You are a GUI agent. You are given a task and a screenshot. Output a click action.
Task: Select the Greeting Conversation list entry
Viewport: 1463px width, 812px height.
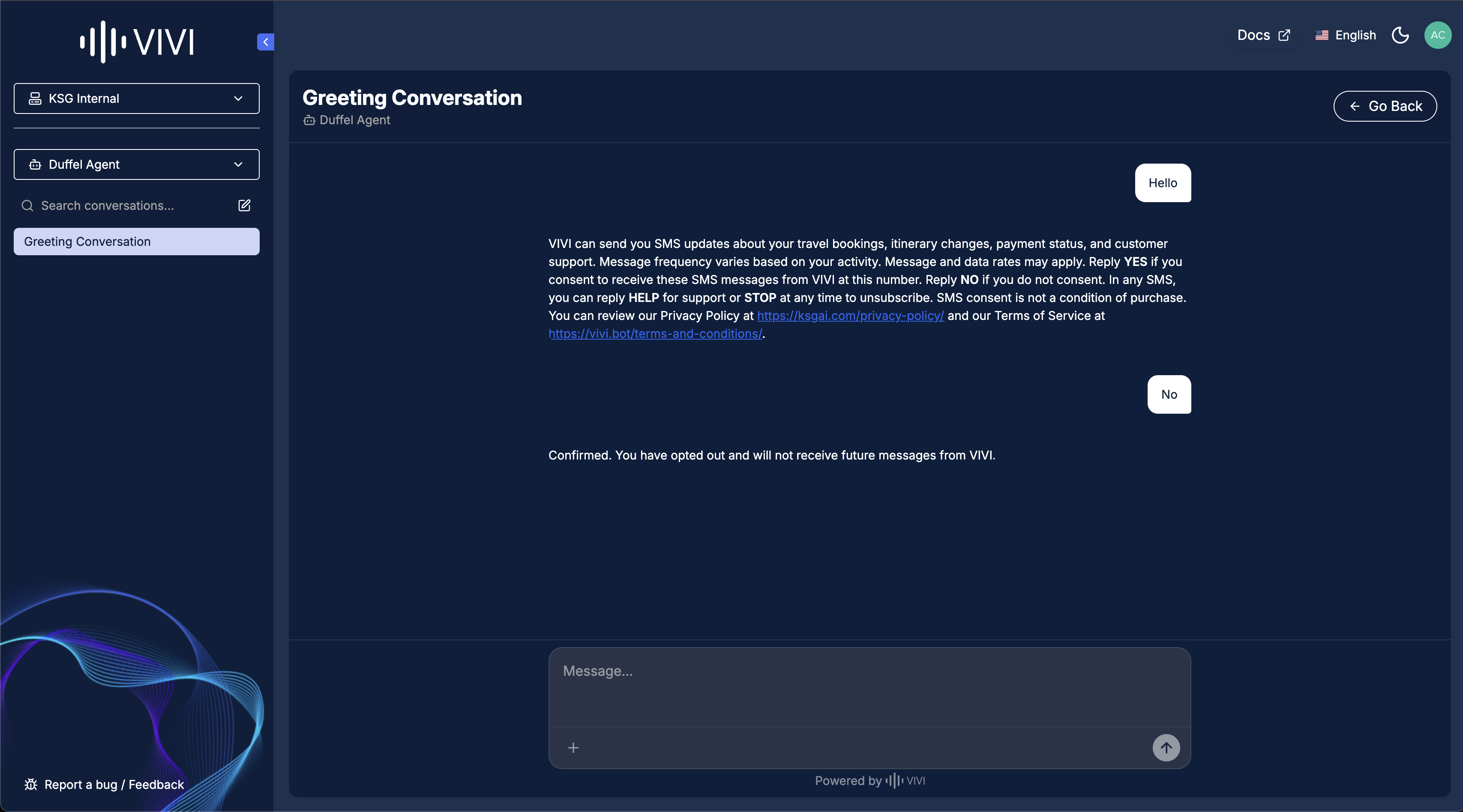136,241
